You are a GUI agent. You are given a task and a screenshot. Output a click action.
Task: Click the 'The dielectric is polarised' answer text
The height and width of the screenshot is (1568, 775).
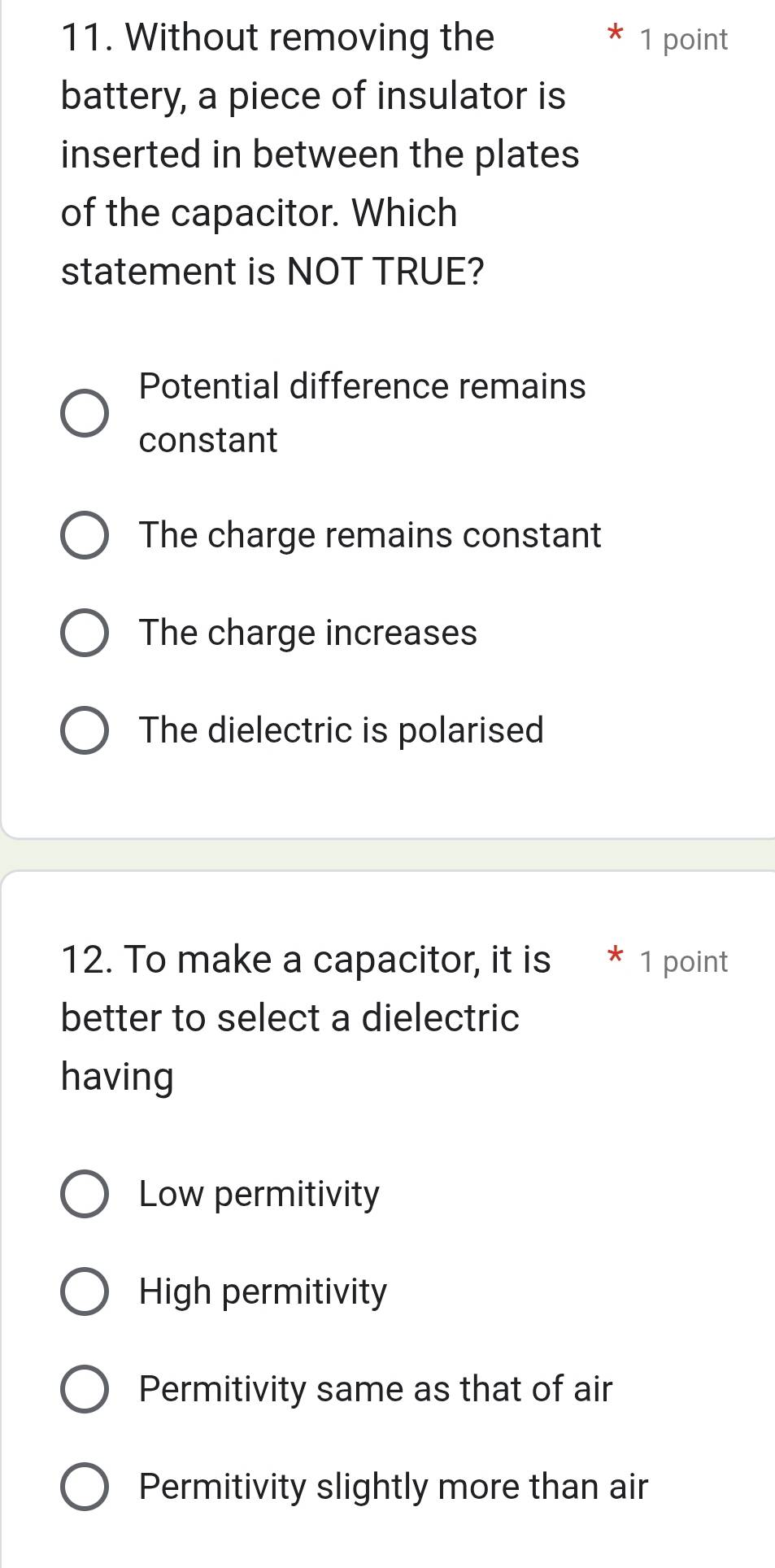tap(341, 731)
